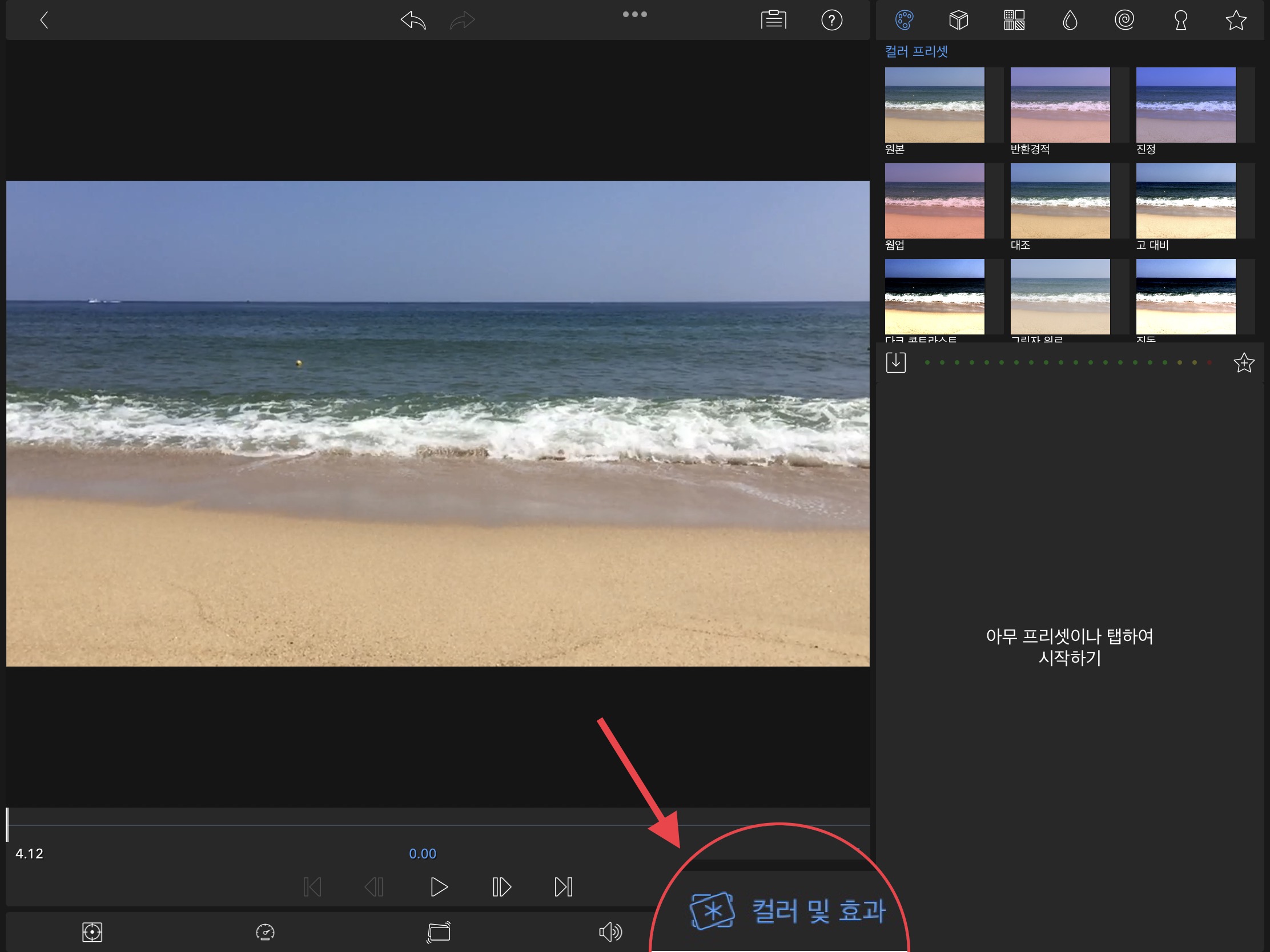Open the project notes clipboard icon
This screenshot has height=952, width=1270.
coord(773,20)
